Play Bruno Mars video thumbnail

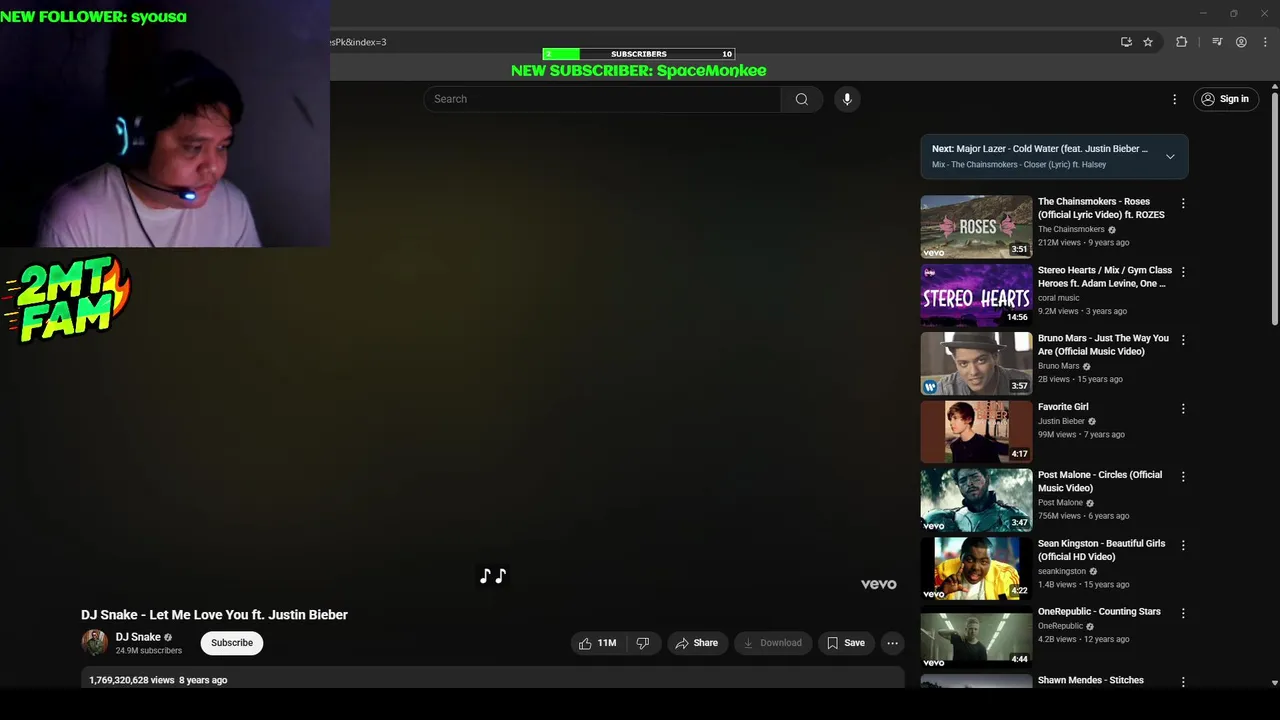click(976, 363)
